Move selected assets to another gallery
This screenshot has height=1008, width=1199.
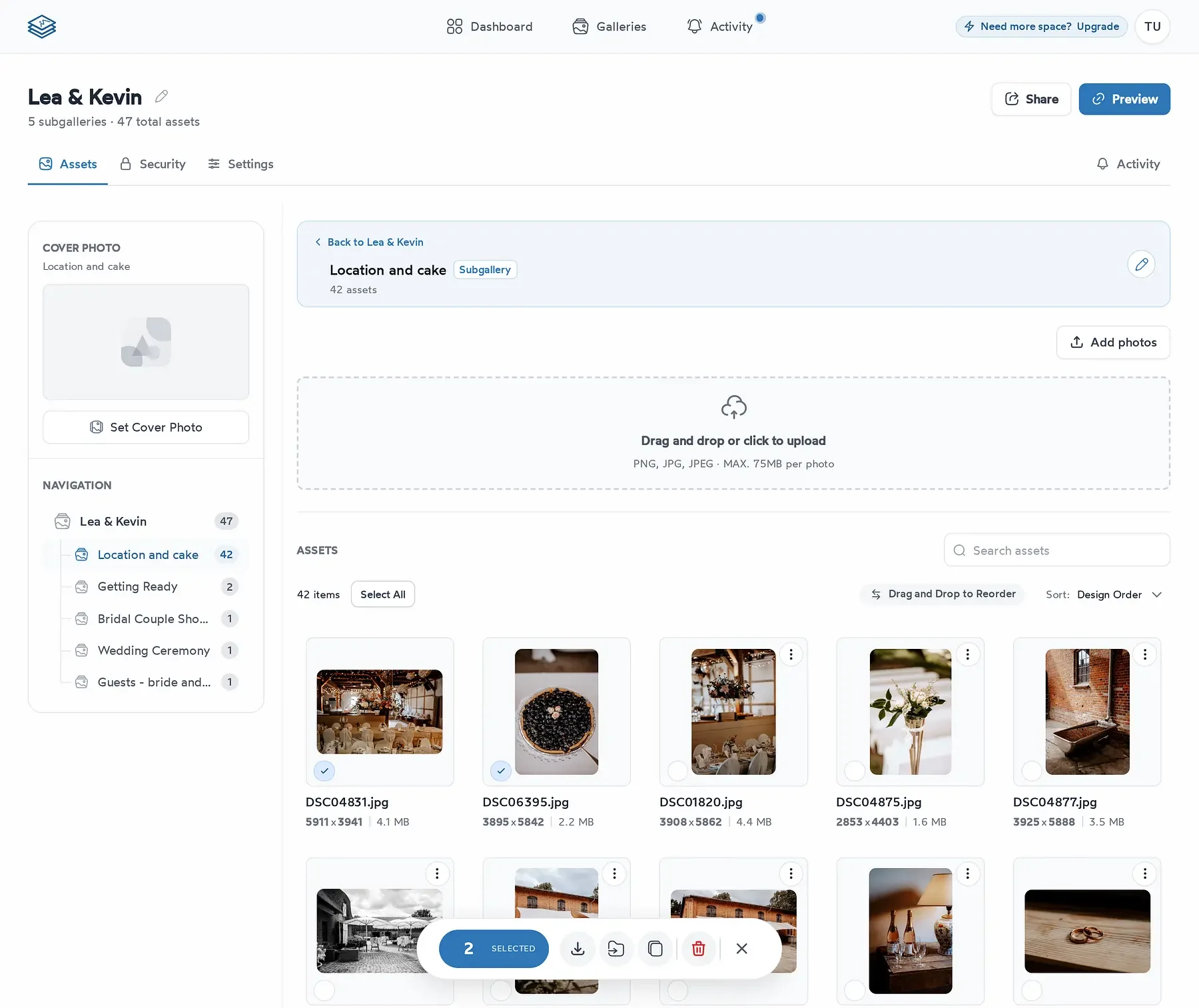pos(616,949)
